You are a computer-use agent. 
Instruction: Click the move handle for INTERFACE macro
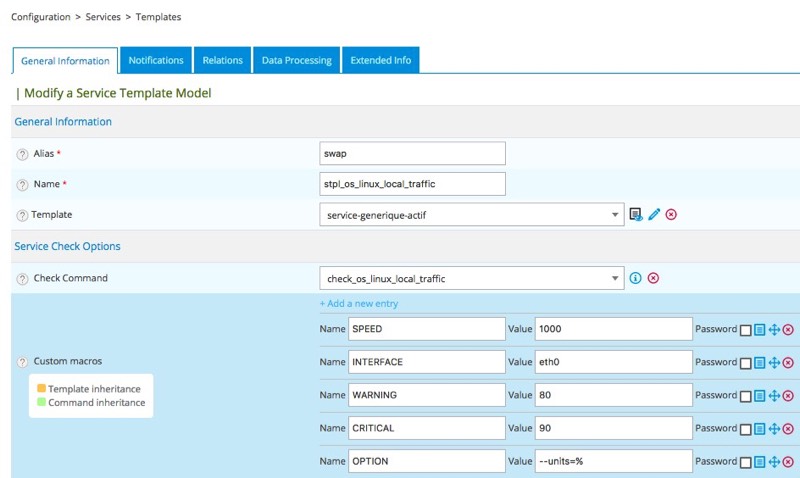774,362
